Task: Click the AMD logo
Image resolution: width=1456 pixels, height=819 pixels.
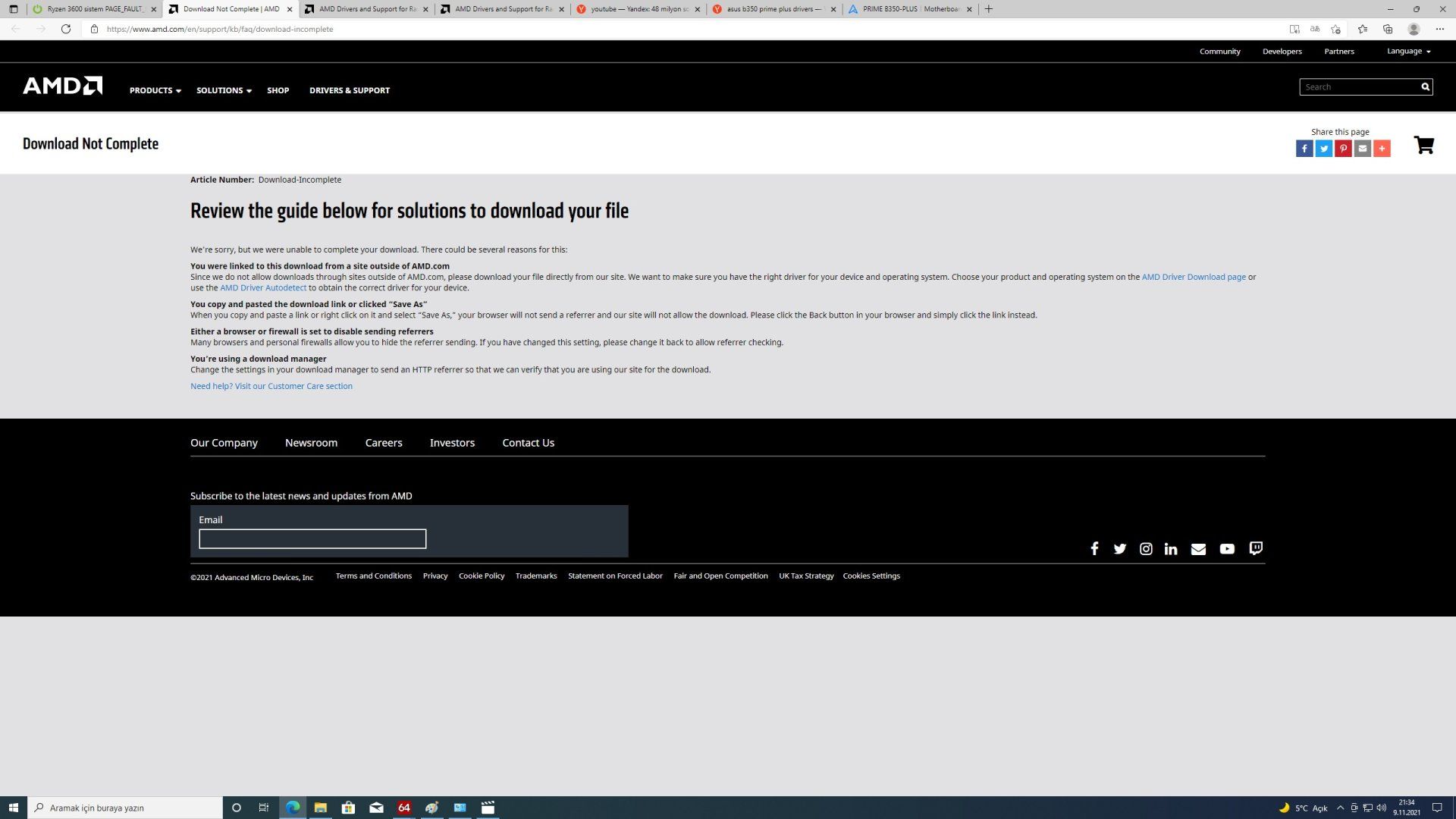Action: coord(62,86)
